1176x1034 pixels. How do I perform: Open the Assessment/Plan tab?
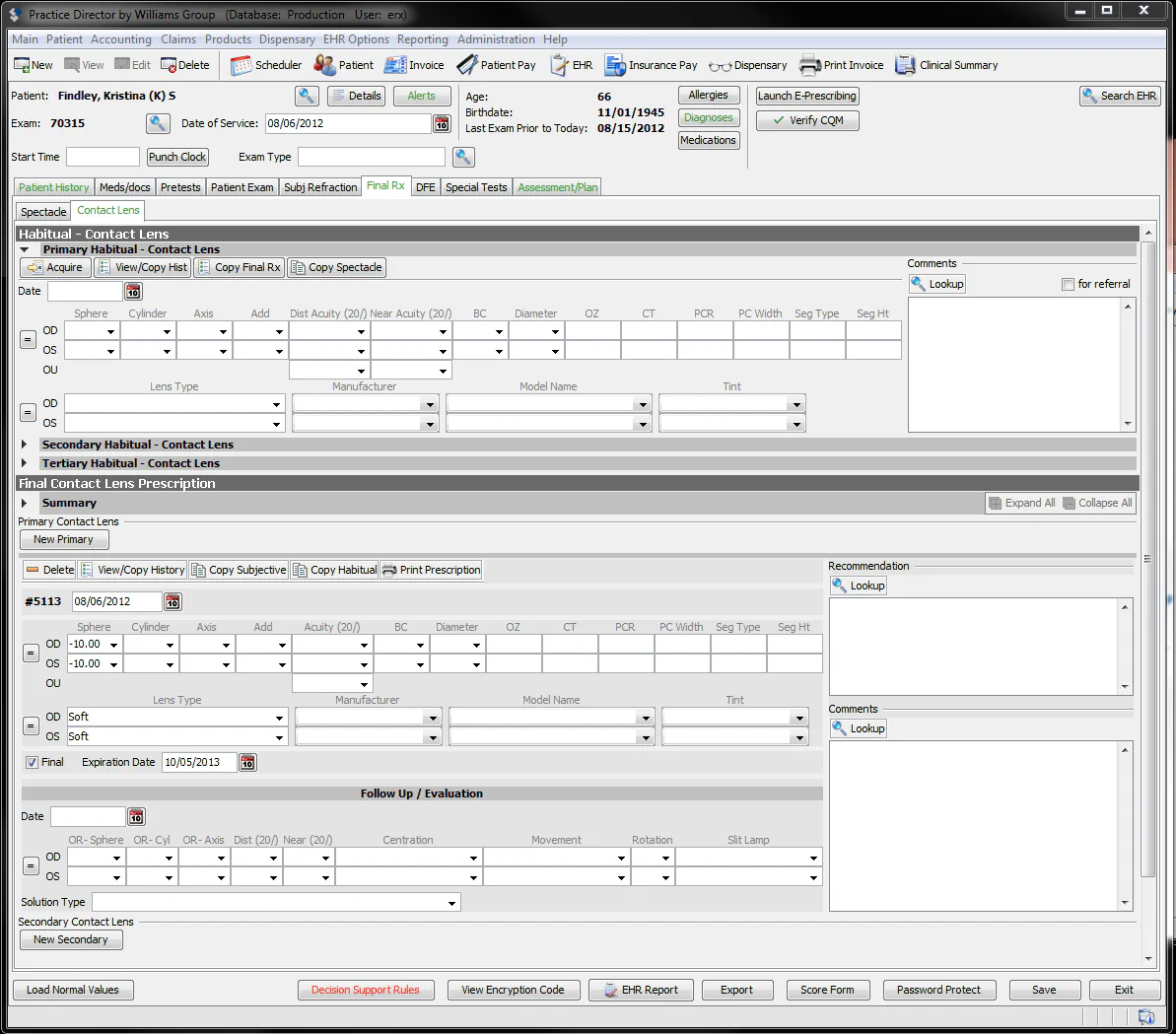tap(557, 187)
